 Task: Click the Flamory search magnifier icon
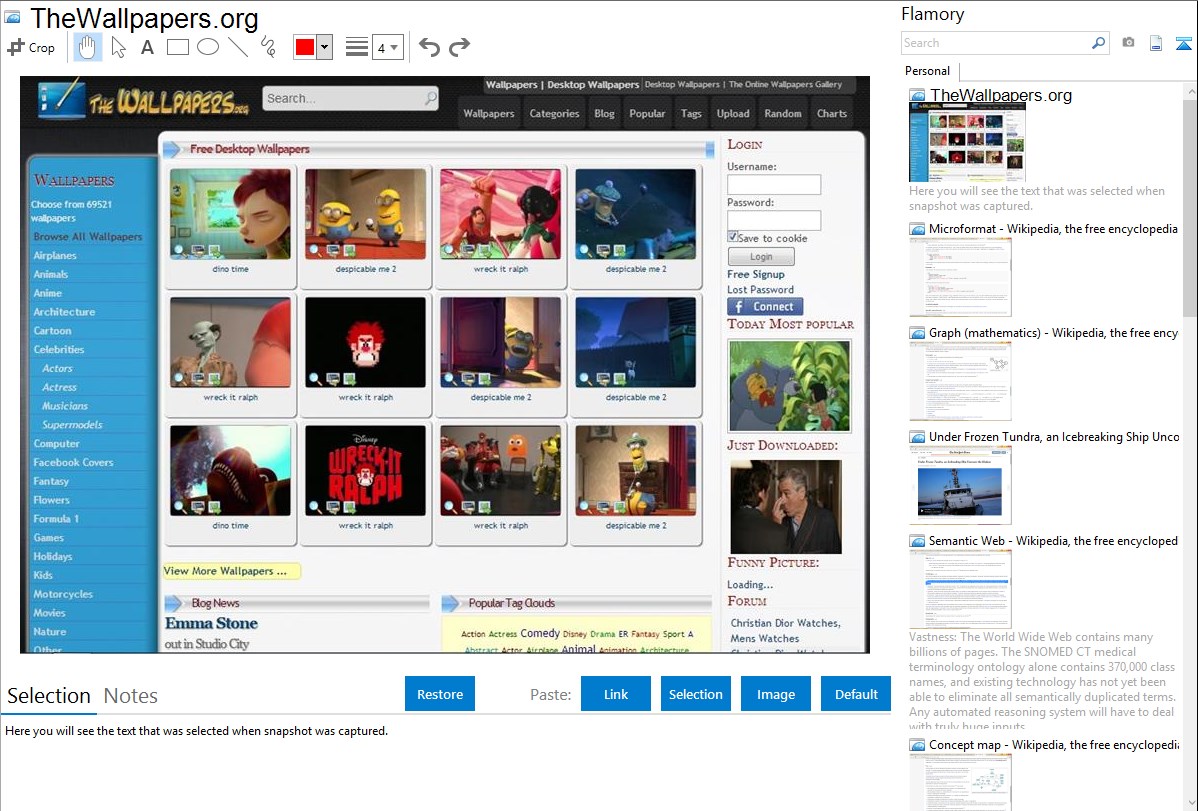click(x=1098, y=43)
